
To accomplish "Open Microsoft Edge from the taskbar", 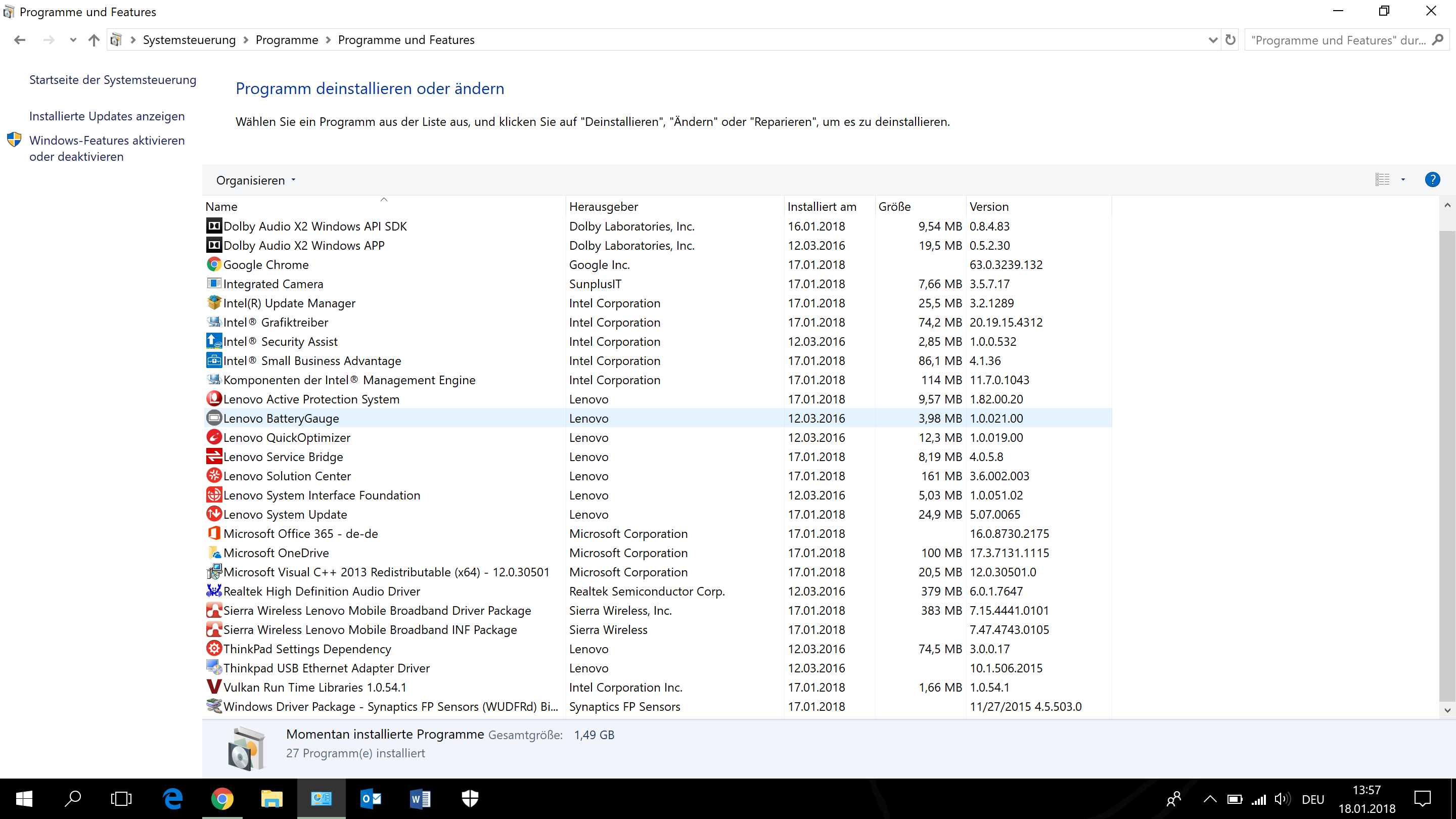I will pos(173,799).
